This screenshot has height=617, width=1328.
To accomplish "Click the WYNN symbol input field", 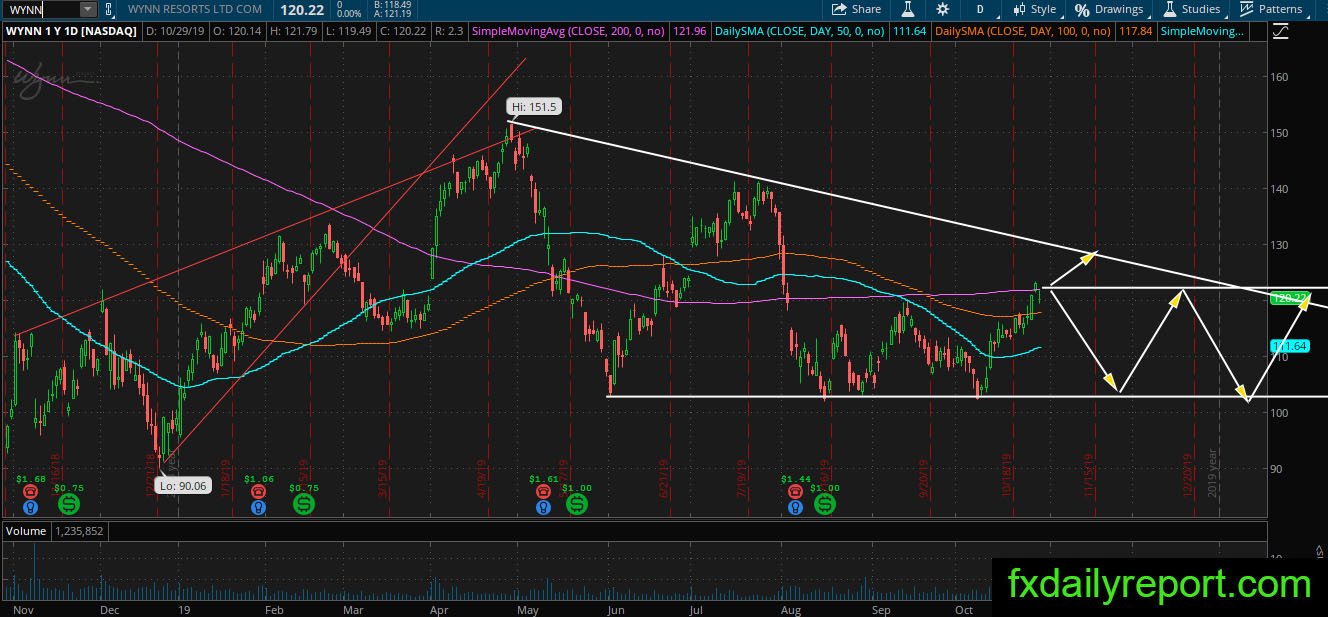I will point(42,9).
